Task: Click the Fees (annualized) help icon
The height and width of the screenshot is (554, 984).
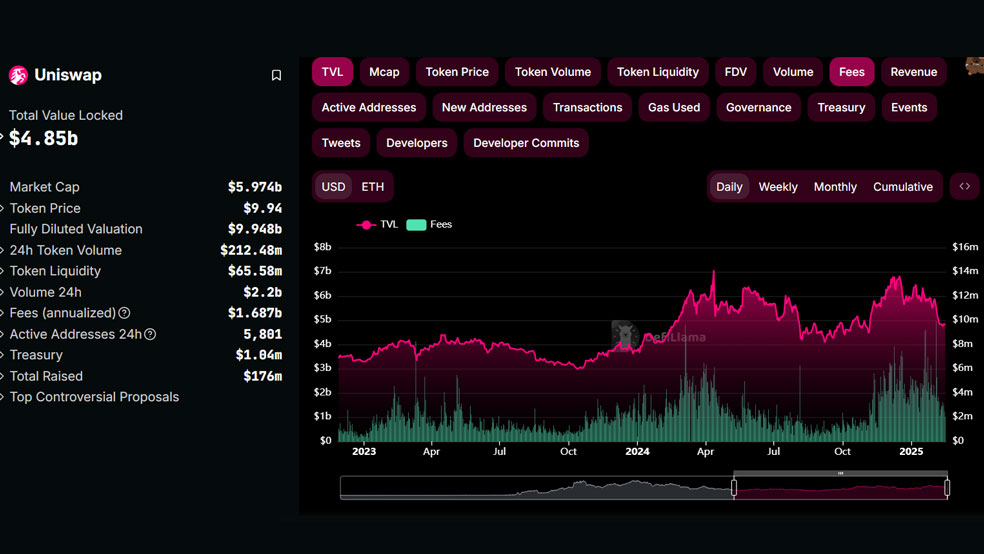Action: point(124,313)
